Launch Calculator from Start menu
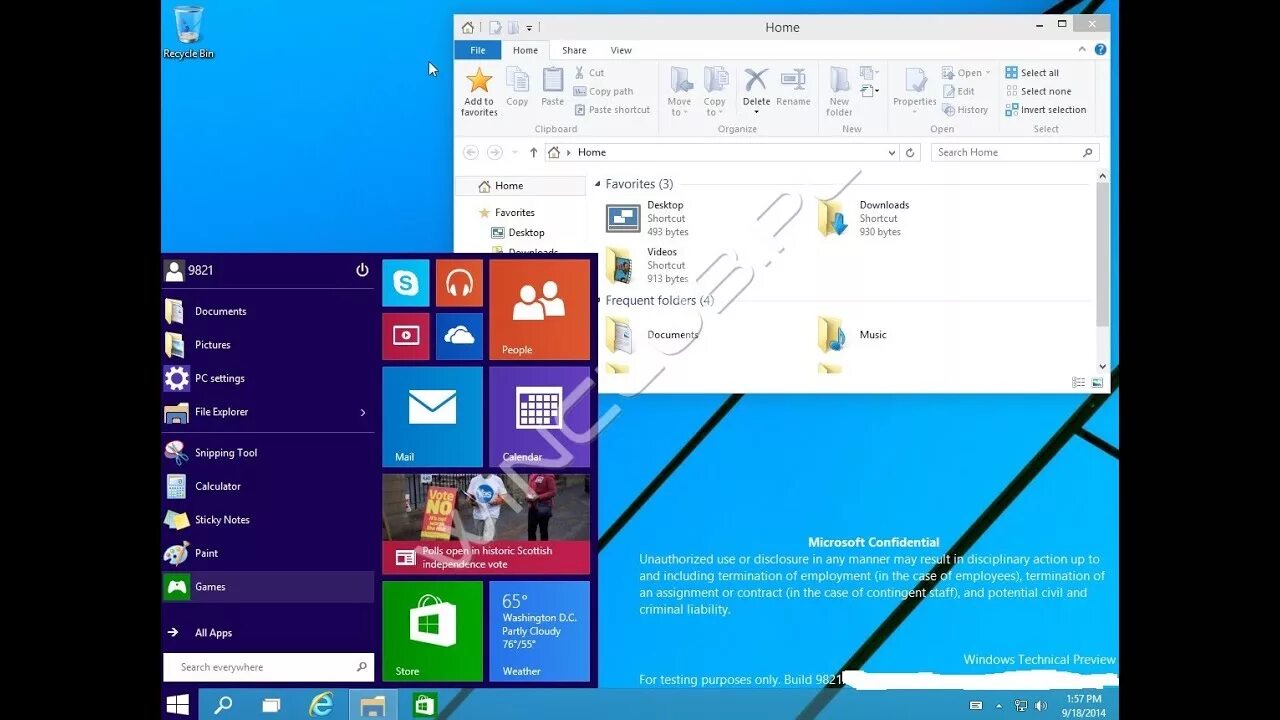 click(x=268, y=486)
